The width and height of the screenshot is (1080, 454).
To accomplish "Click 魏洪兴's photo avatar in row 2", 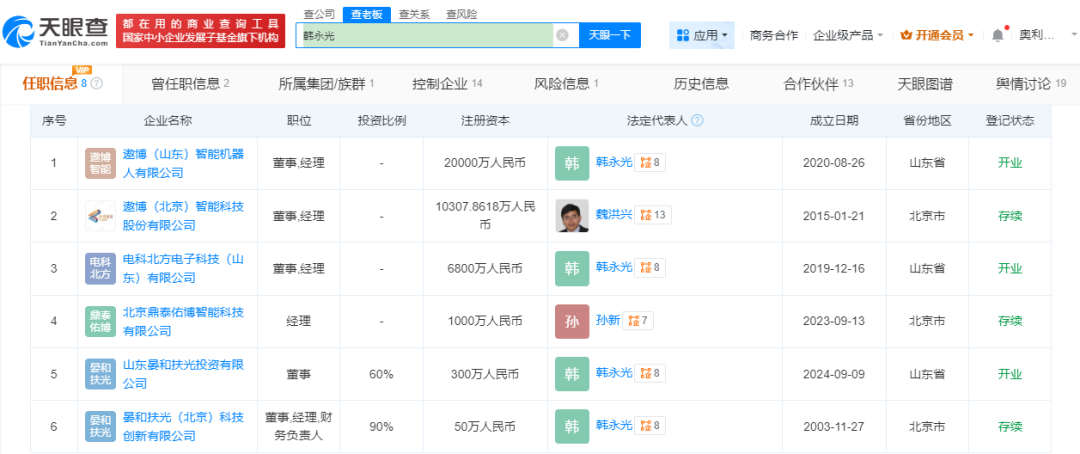I will click(572, 216).
